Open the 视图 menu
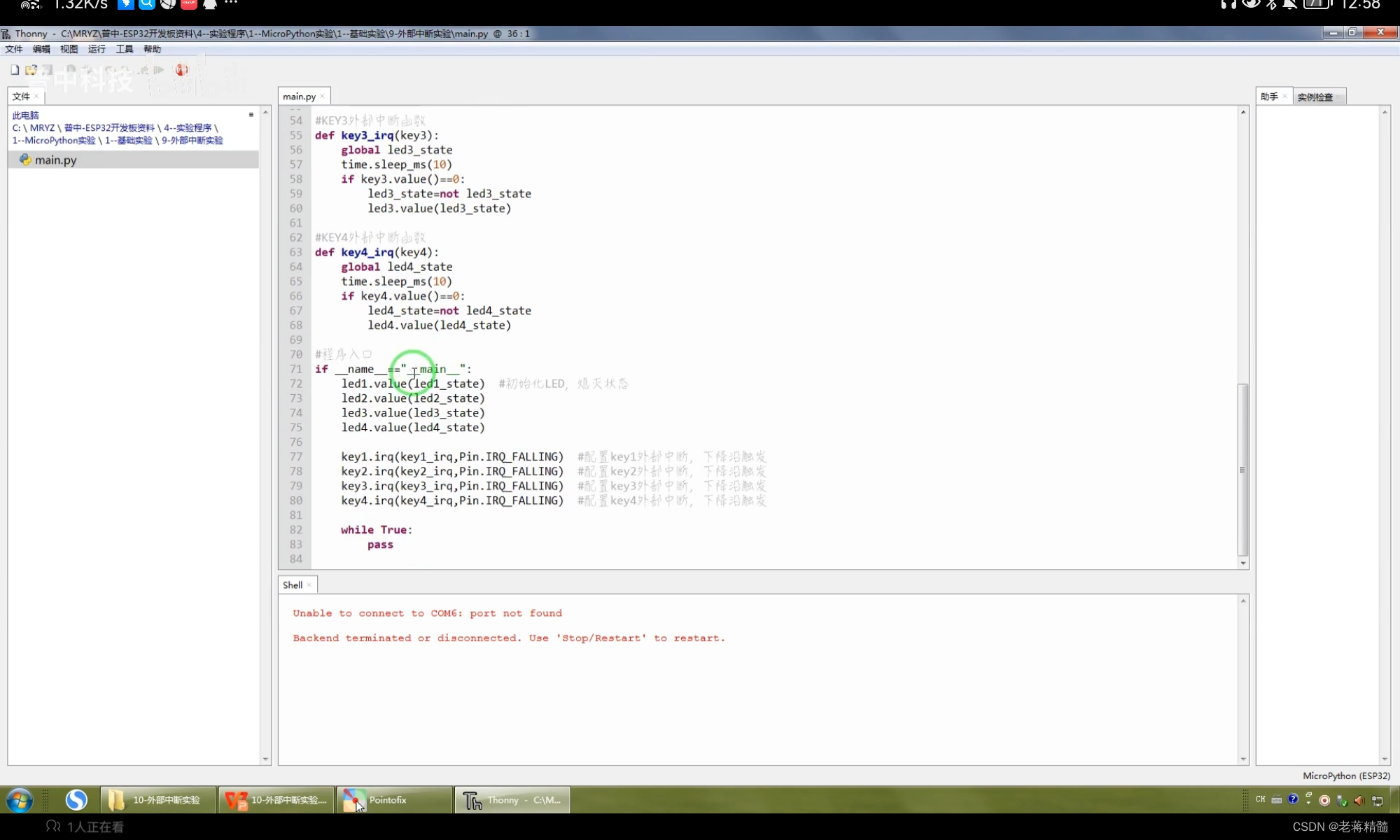Screen dimensions: 1400x840 tap(69, 49)
